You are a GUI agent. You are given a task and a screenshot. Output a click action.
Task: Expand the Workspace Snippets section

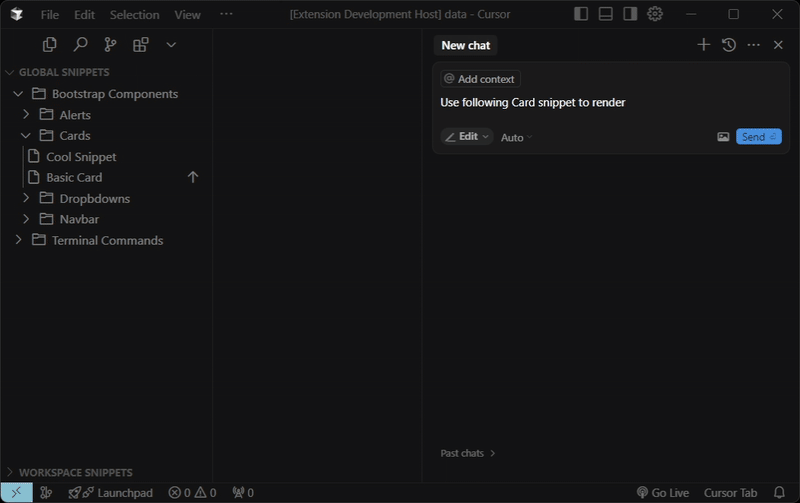[x=9, y=472]
